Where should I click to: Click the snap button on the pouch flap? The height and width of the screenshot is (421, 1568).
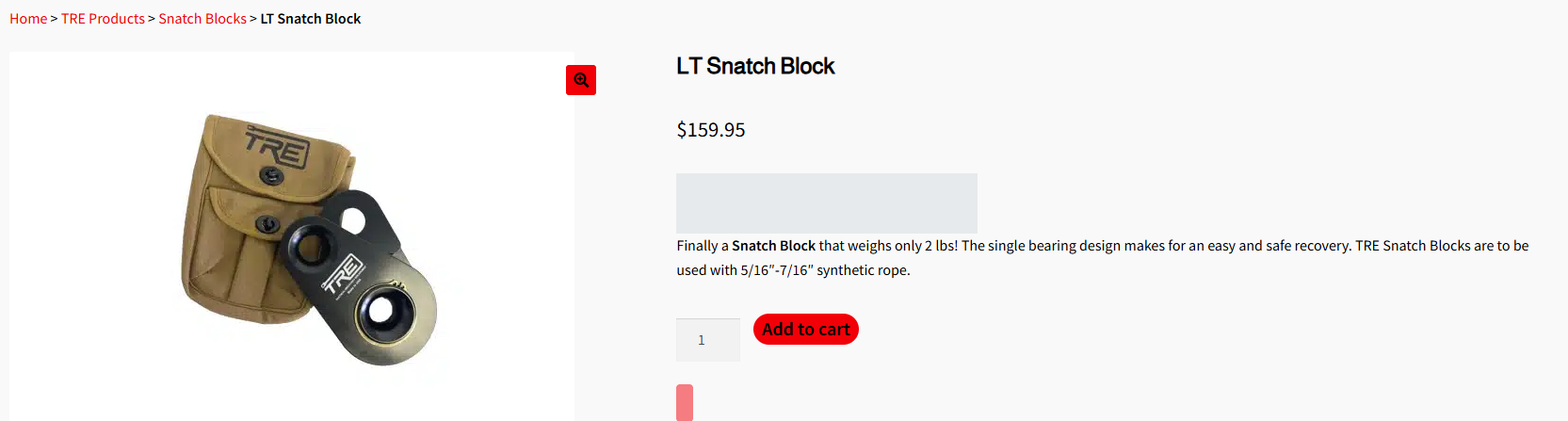[272, 175]
